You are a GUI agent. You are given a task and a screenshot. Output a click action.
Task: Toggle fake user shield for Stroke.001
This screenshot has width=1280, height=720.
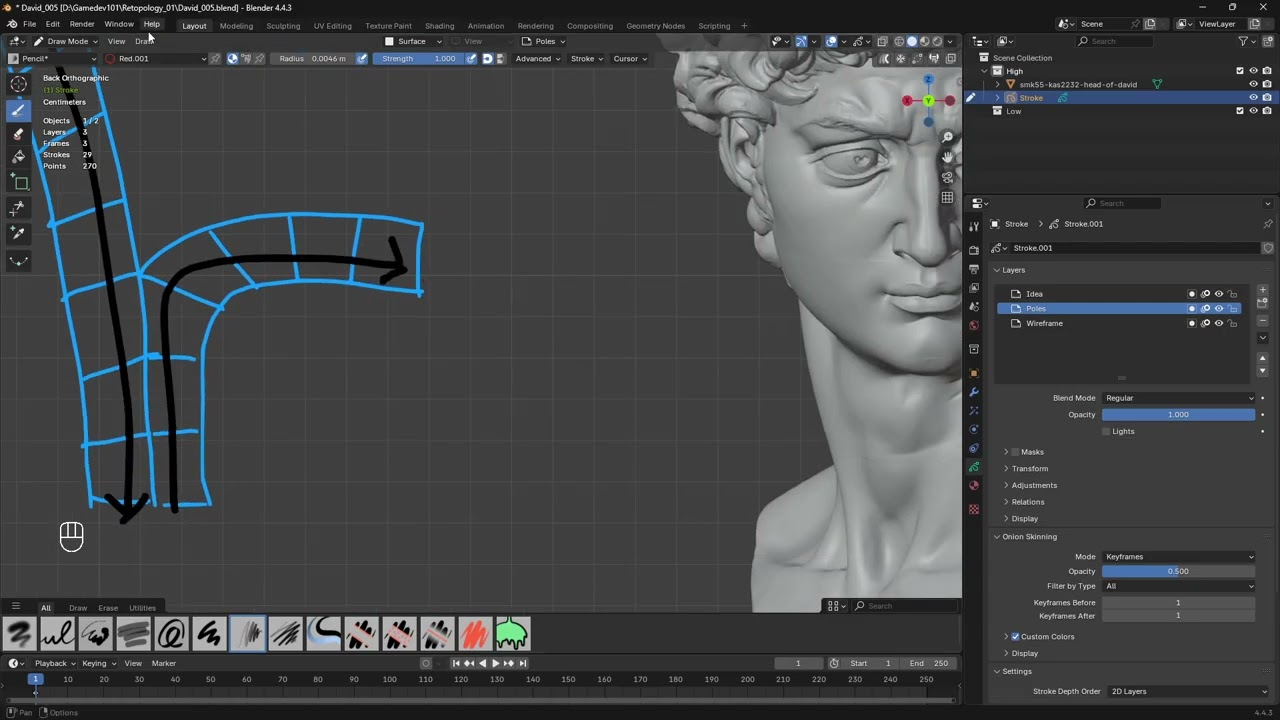[1268, 248]
